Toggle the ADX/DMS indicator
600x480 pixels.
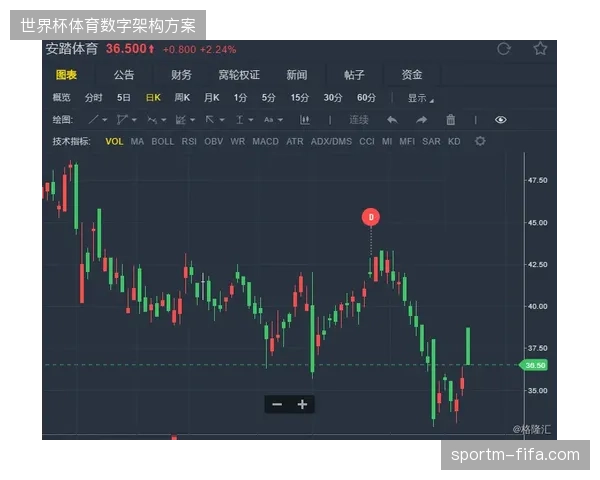pyautogui.click(x=331, y=142)
